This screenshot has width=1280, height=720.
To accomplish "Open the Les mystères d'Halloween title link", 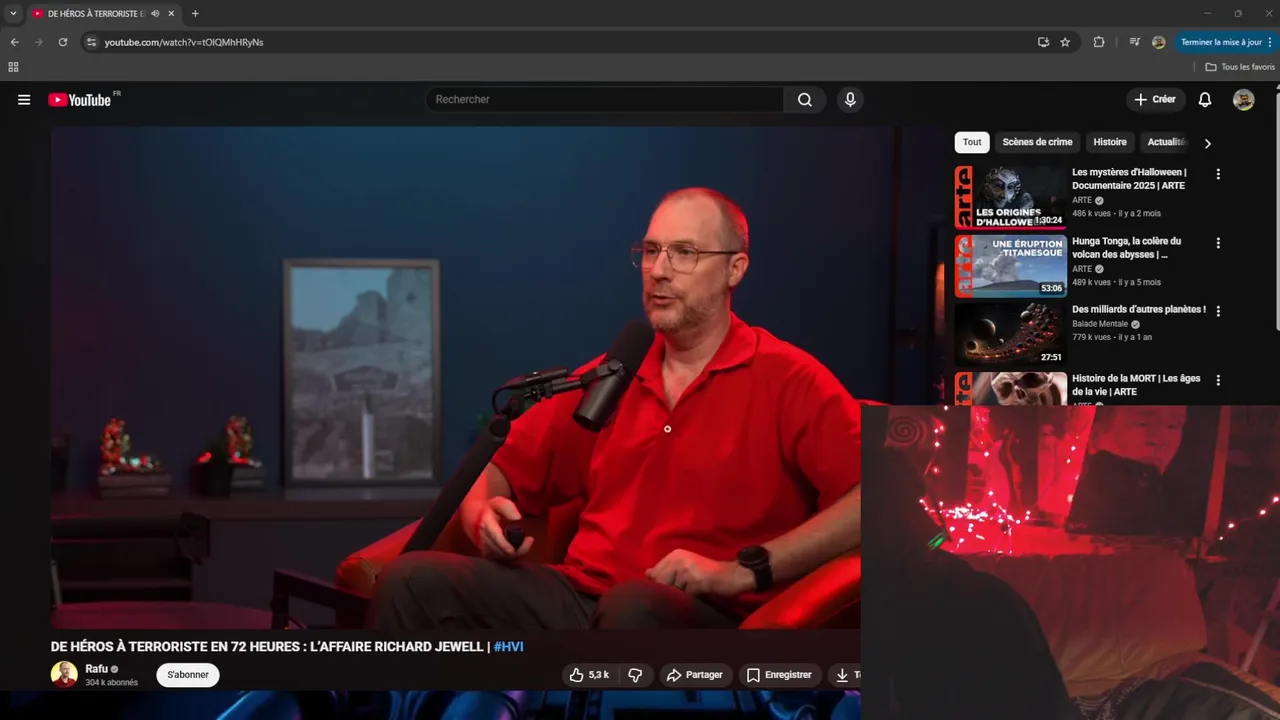I will coord(1129,179).
